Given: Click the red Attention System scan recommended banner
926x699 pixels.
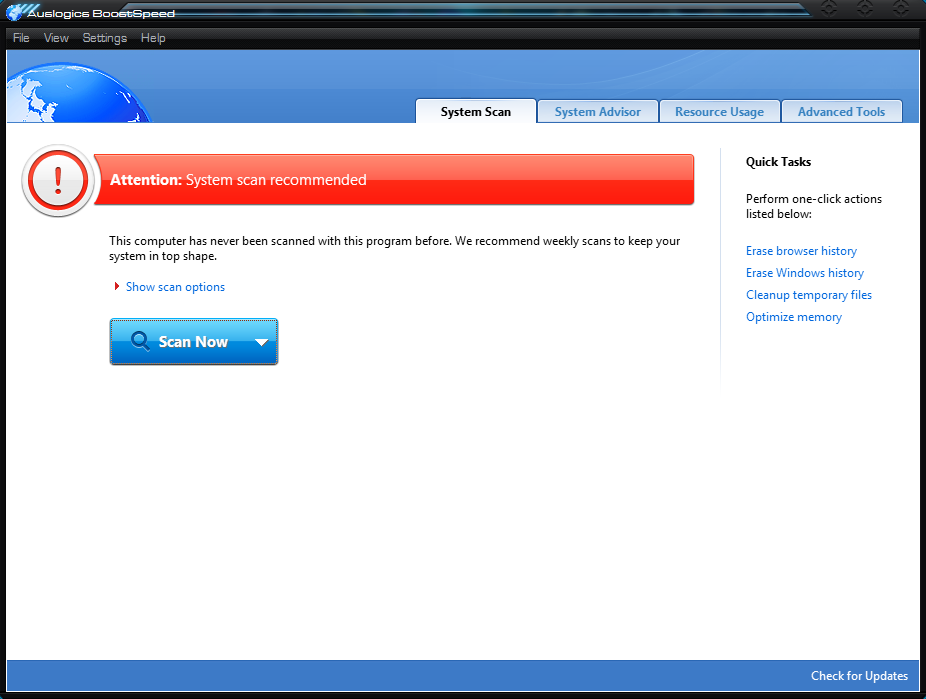Looking at the screenshot, I should [x=394, y=180].
